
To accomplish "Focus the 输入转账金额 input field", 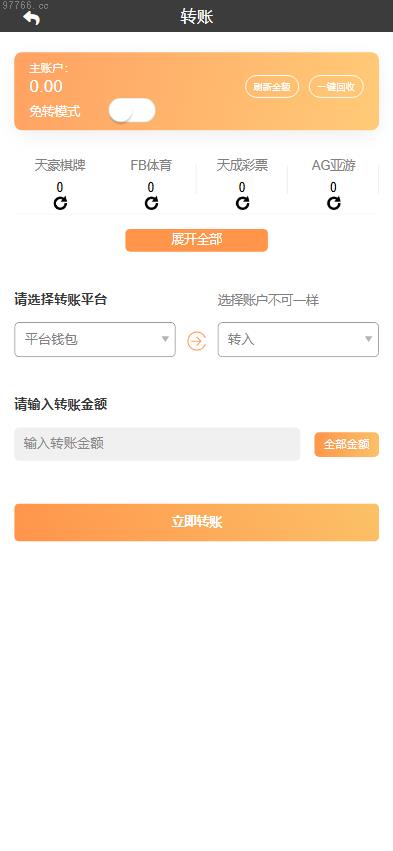I will (157, 444).
